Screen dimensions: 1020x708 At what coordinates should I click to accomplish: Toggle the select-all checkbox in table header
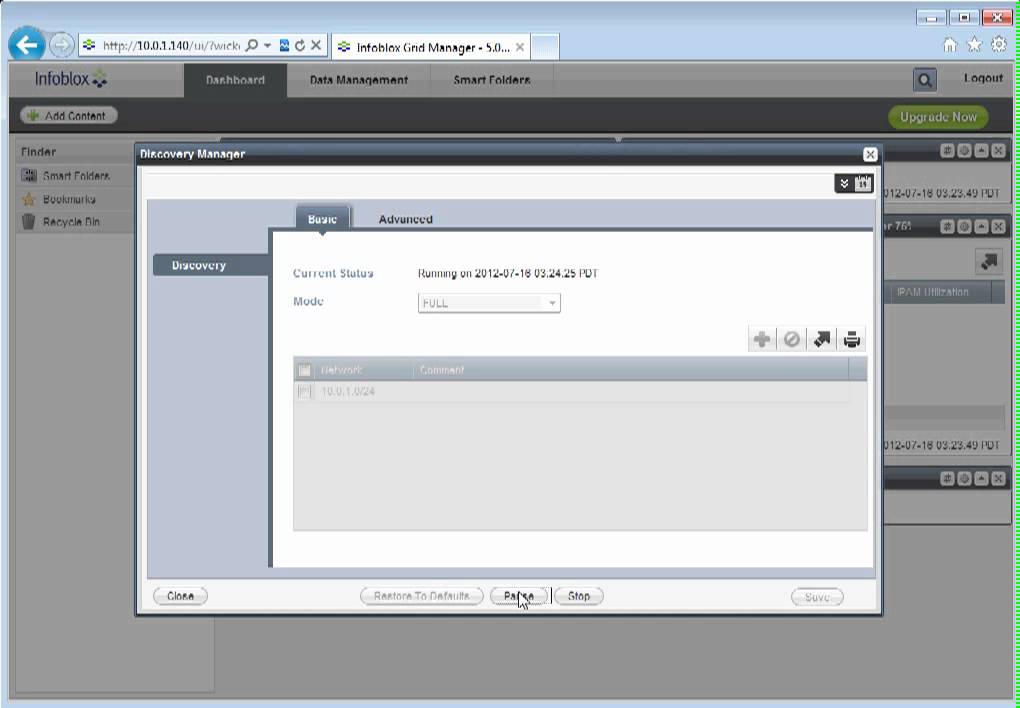[x=304, y=370]
